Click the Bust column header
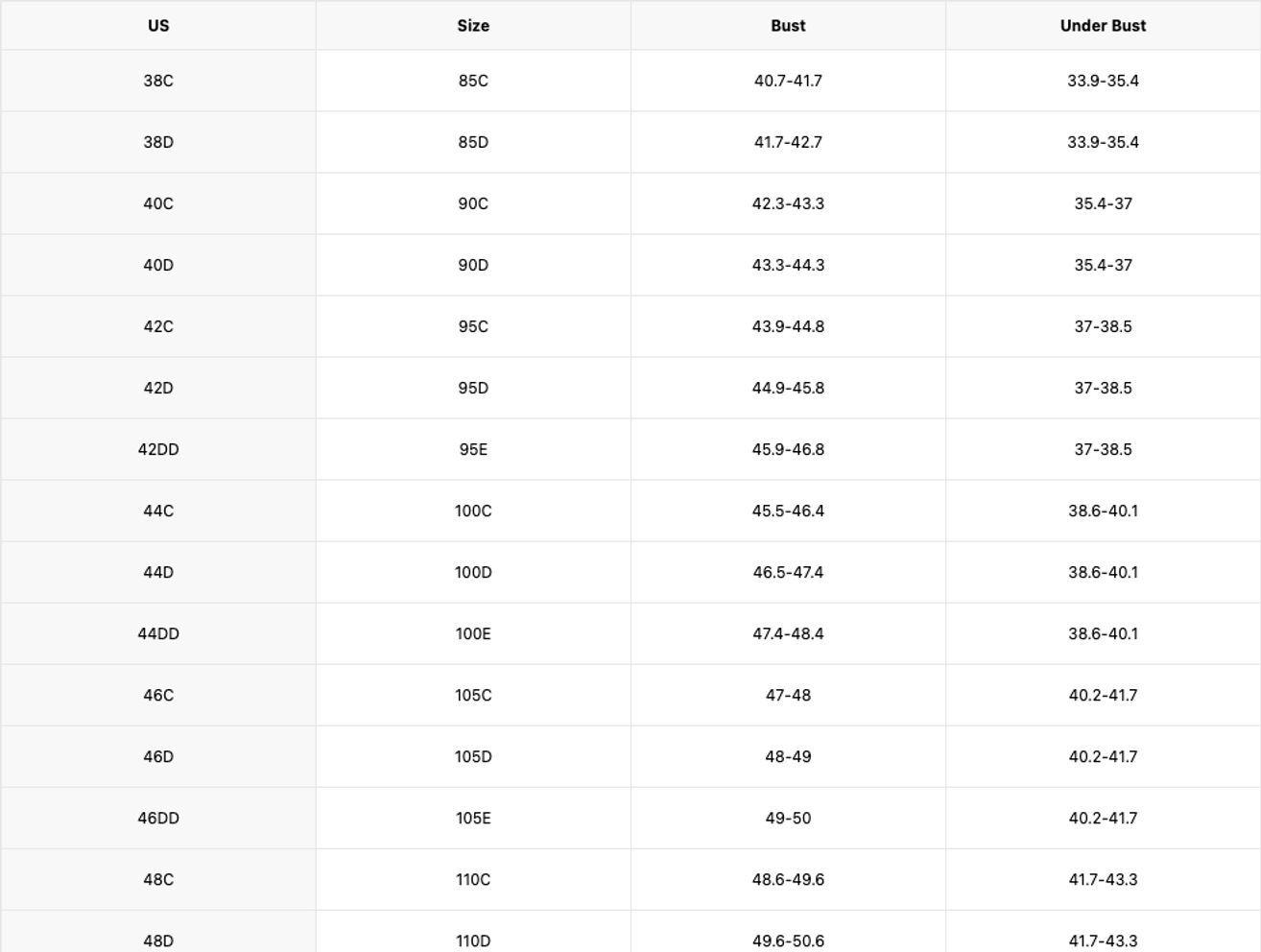The image size is (1261, 952). pyautogui.click(x=788, y=26)
